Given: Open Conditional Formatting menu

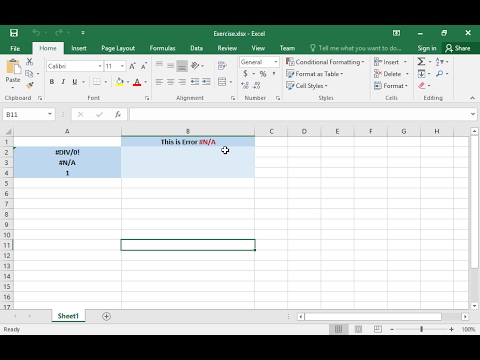Looking at the screenshot, I should coord(325,62).
